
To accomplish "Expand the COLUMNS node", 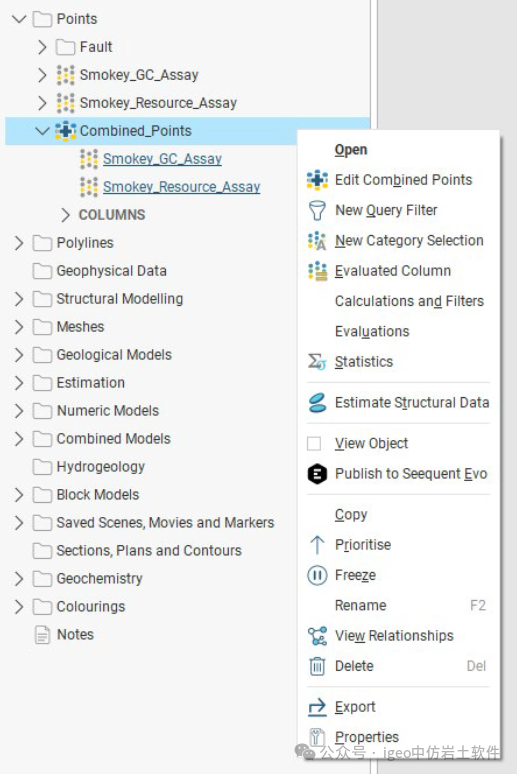I will (x=65, y=215).
